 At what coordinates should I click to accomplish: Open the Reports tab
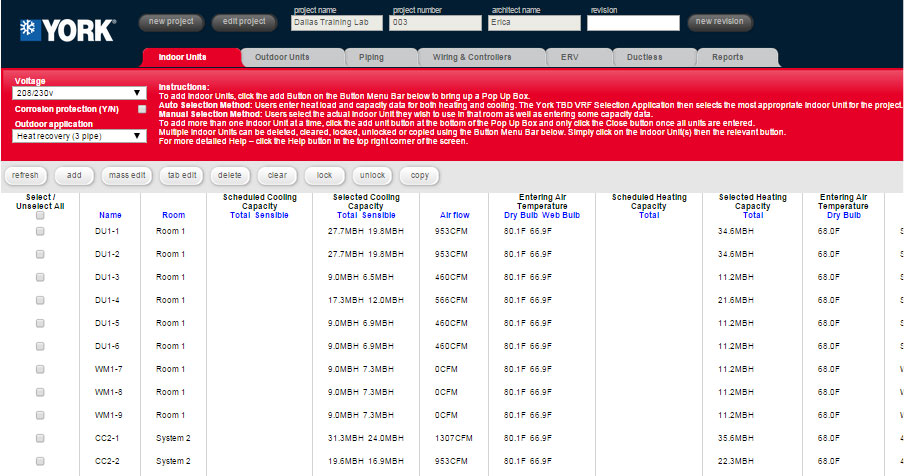[x=727, y=57]
